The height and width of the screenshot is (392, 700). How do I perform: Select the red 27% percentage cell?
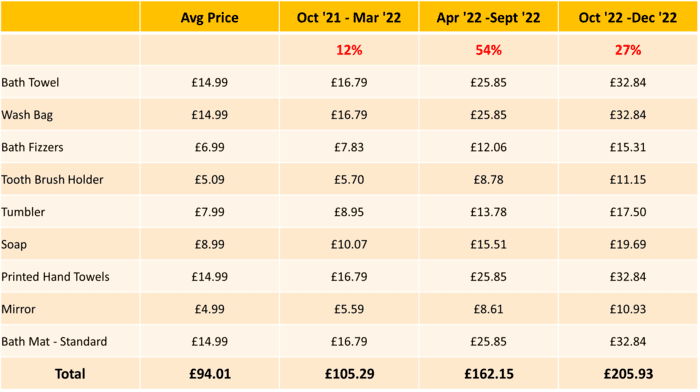coord(628,50)
